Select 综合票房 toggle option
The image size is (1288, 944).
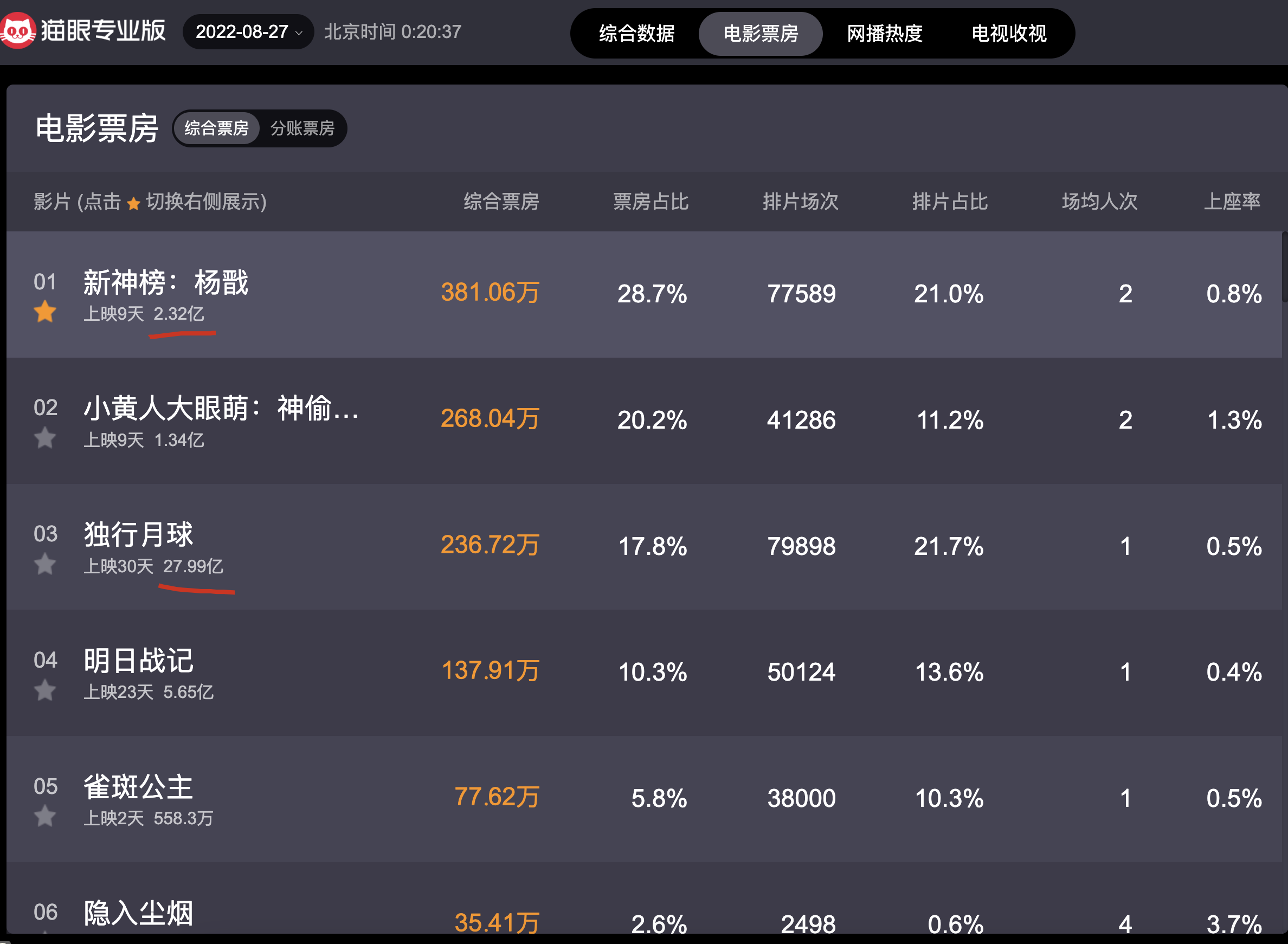coord(216,128)
